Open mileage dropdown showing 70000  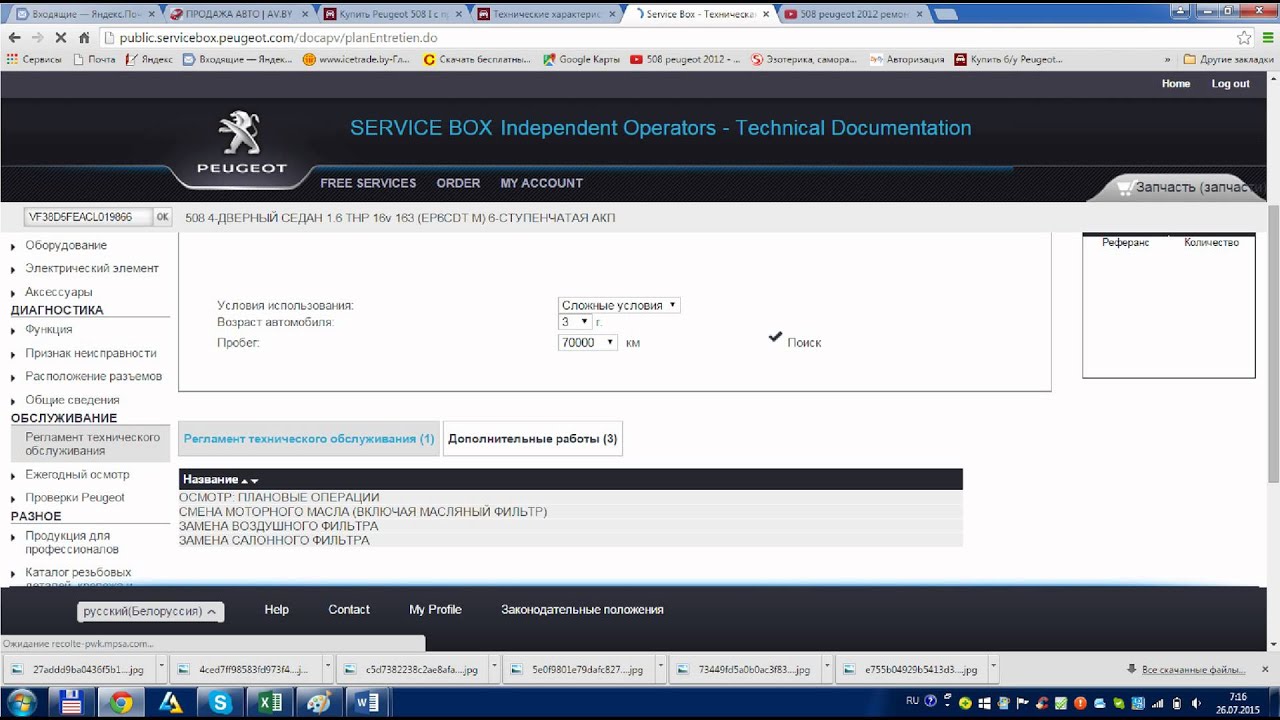coord(587,342)
